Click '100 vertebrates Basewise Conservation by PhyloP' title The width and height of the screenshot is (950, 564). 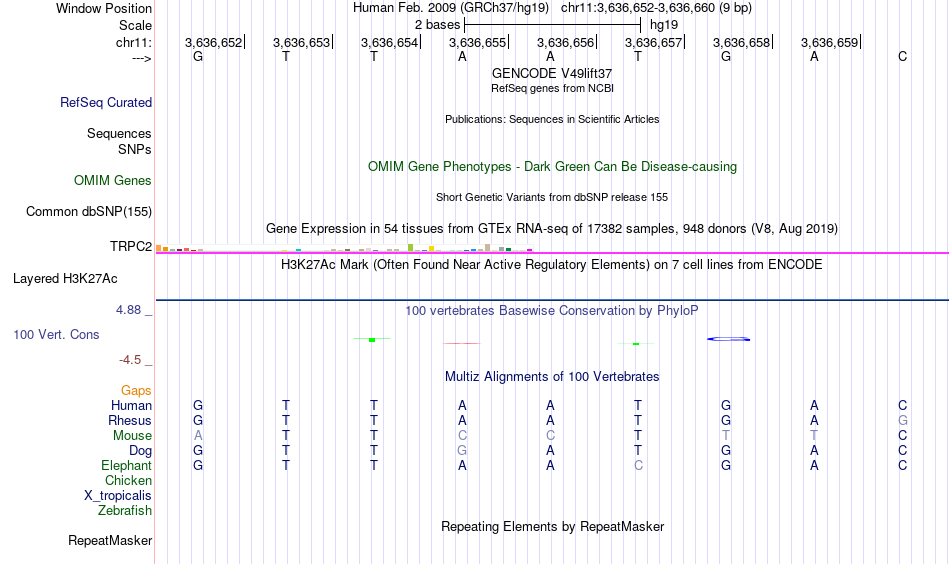(x=552, y=311)
